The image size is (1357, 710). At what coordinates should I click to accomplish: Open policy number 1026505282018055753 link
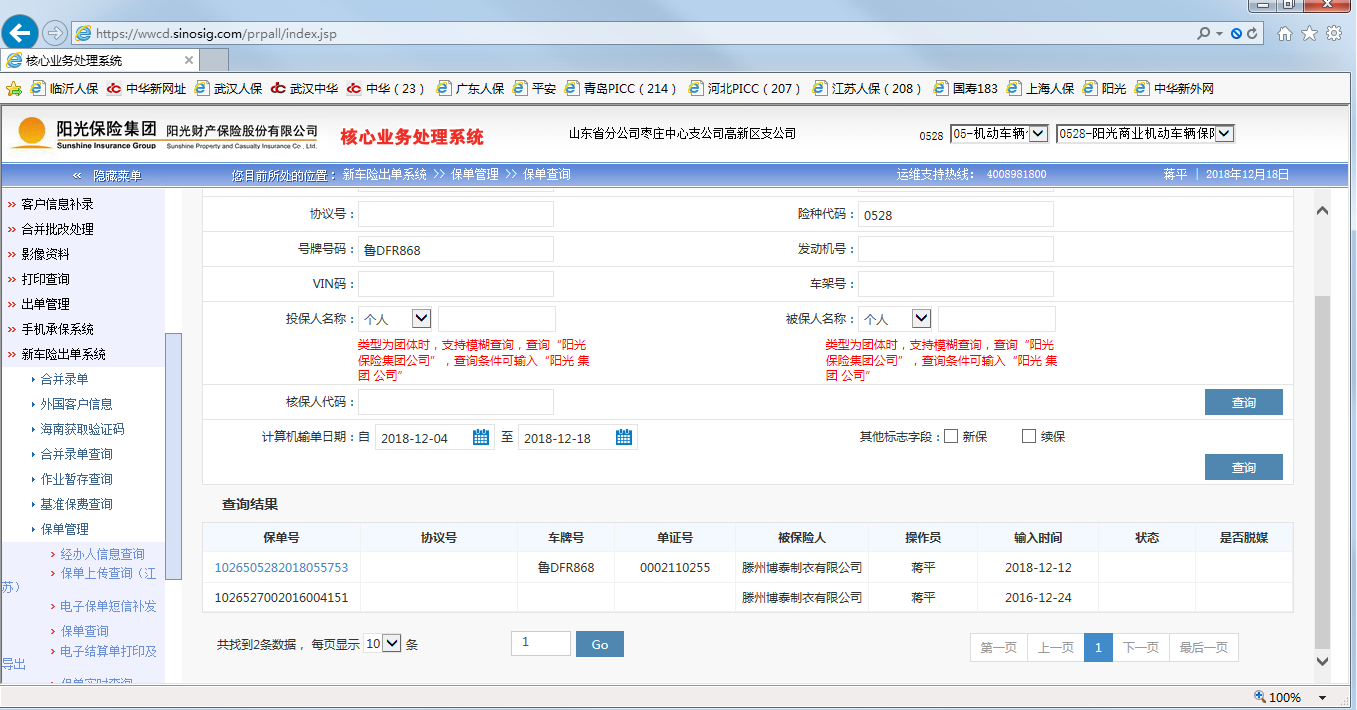[x=281, y=567]
